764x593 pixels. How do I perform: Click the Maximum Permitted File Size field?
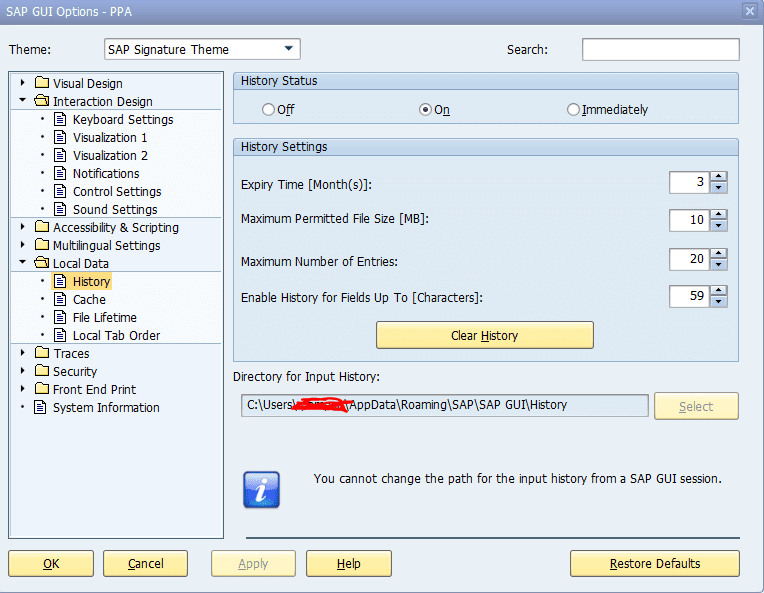click(689, 220)
